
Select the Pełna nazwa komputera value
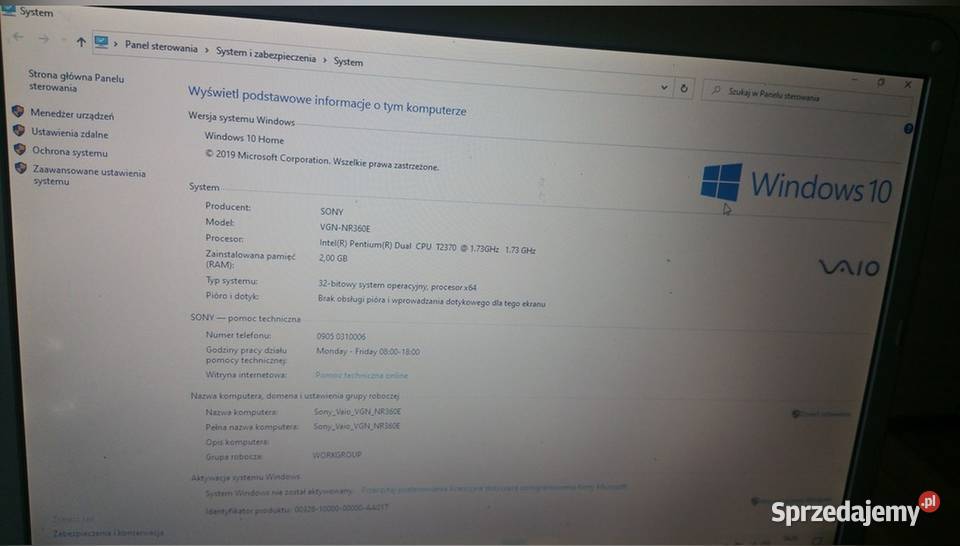point(357,426)
